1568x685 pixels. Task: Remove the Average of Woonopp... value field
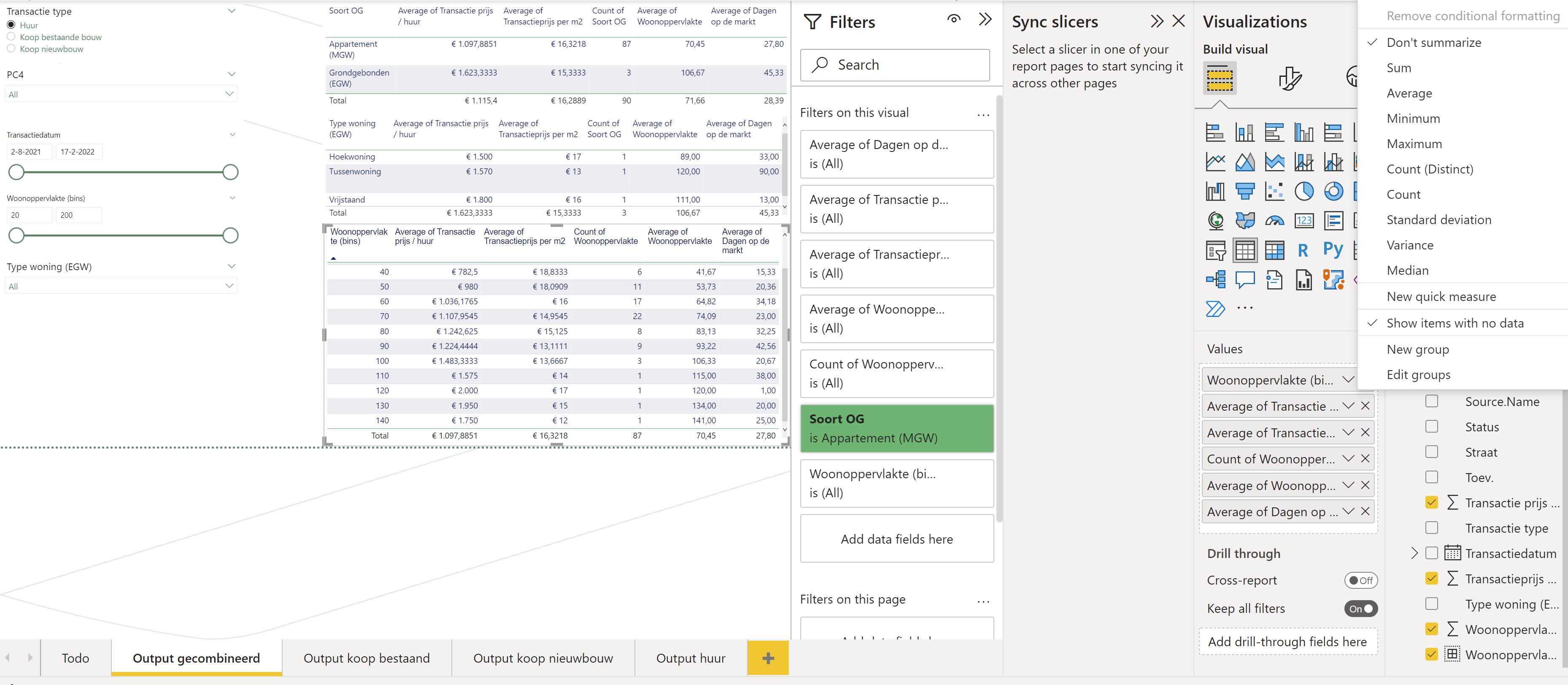point(1366,485)
